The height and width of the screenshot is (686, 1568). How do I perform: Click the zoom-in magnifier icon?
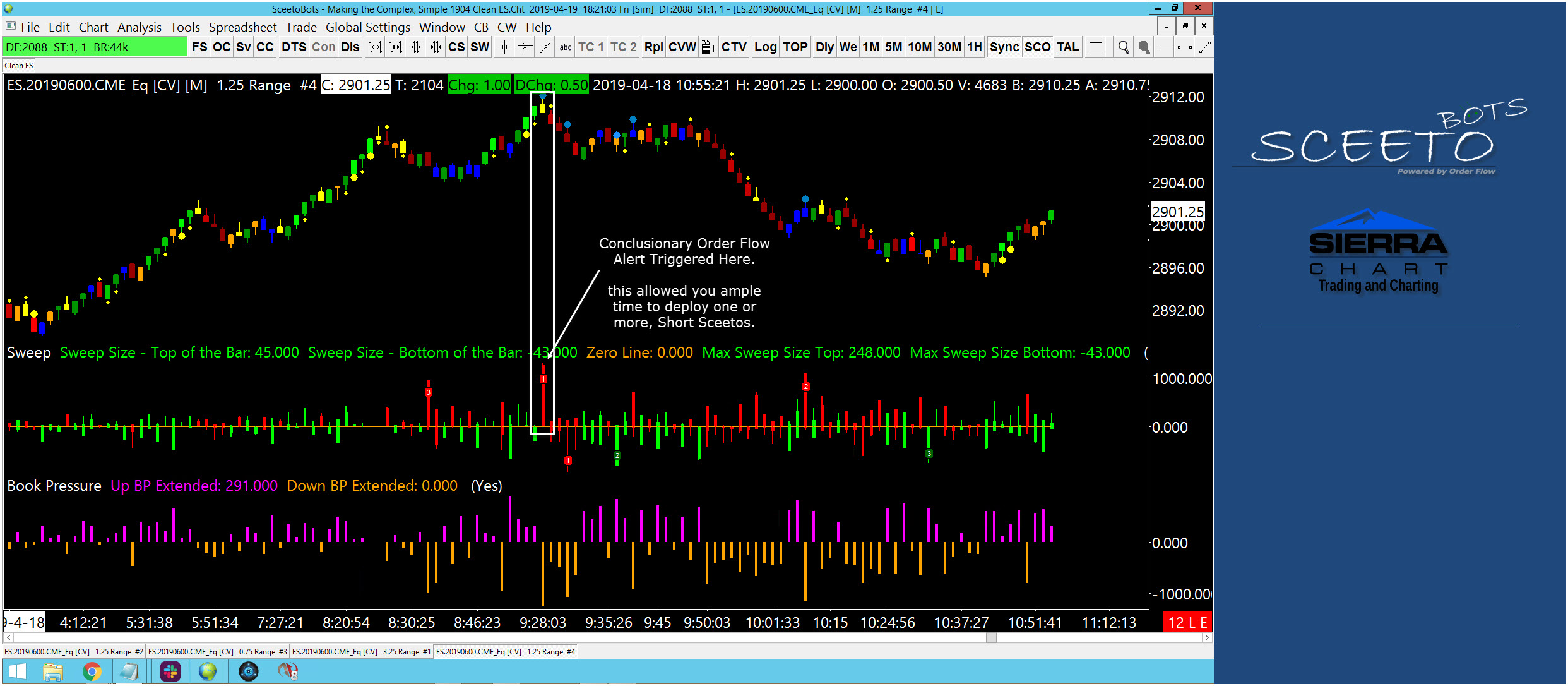coord(1124,47)
